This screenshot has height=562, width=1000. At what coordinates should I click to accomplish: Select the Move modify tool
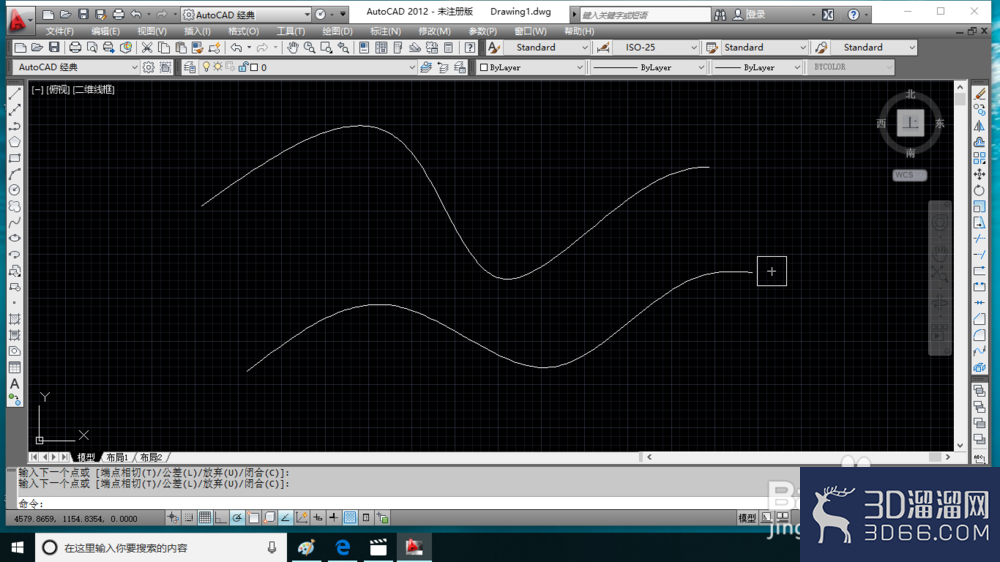[980, 174]
